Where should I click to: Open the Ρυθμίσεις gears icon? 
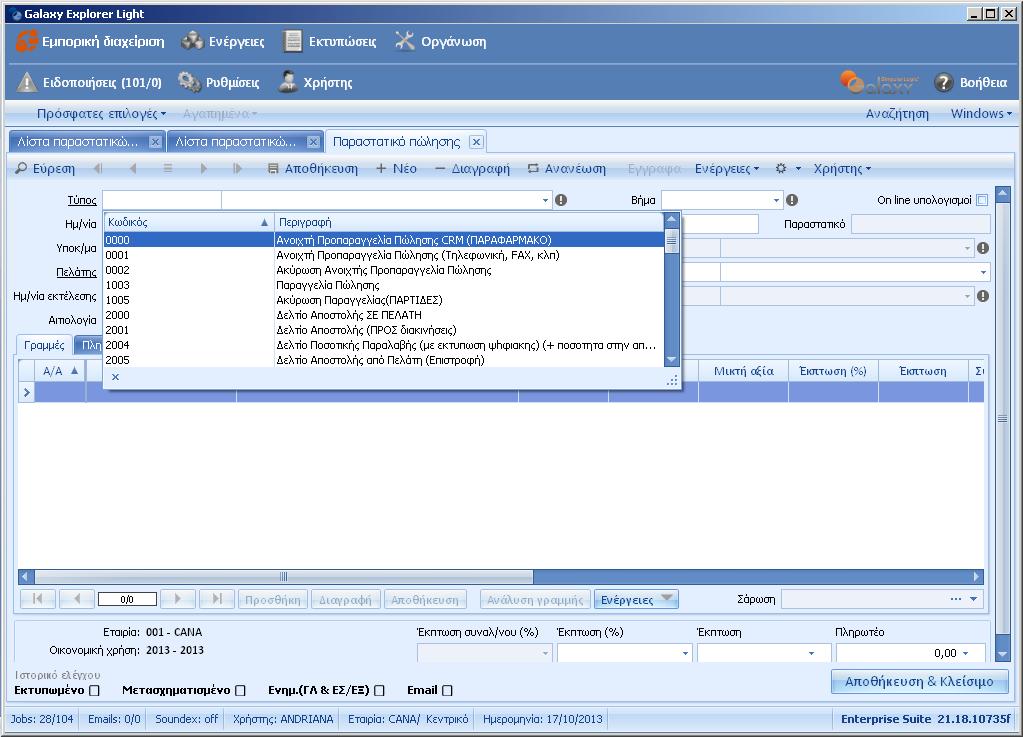[189, 82]
